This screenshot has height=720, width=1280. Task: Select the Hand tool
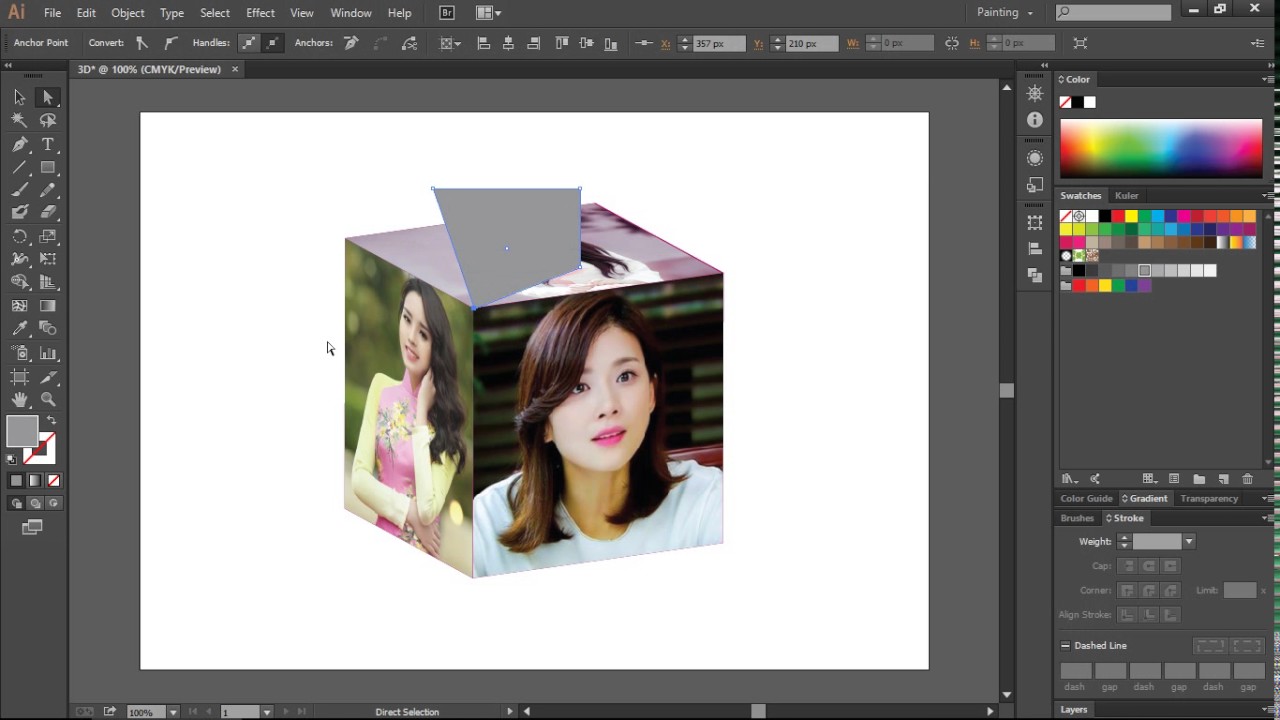click(x=19, y=399)
